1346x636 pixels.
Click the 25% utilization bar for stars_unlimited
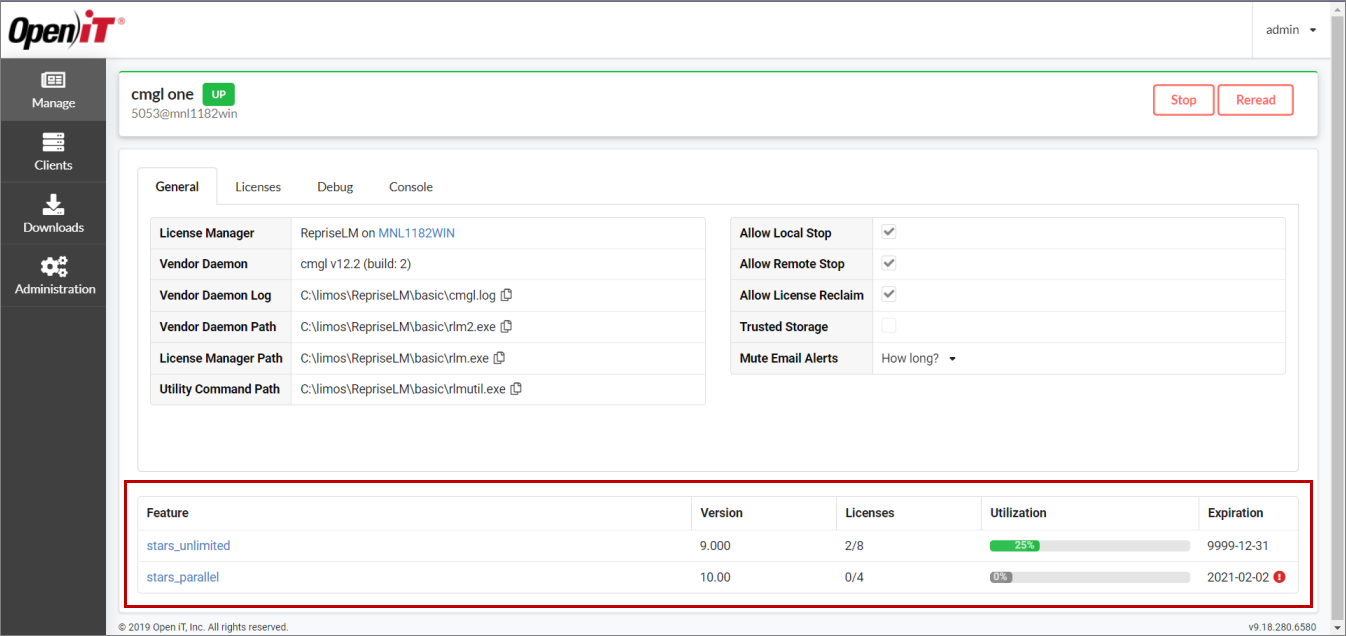click(x=1090, y=546)
